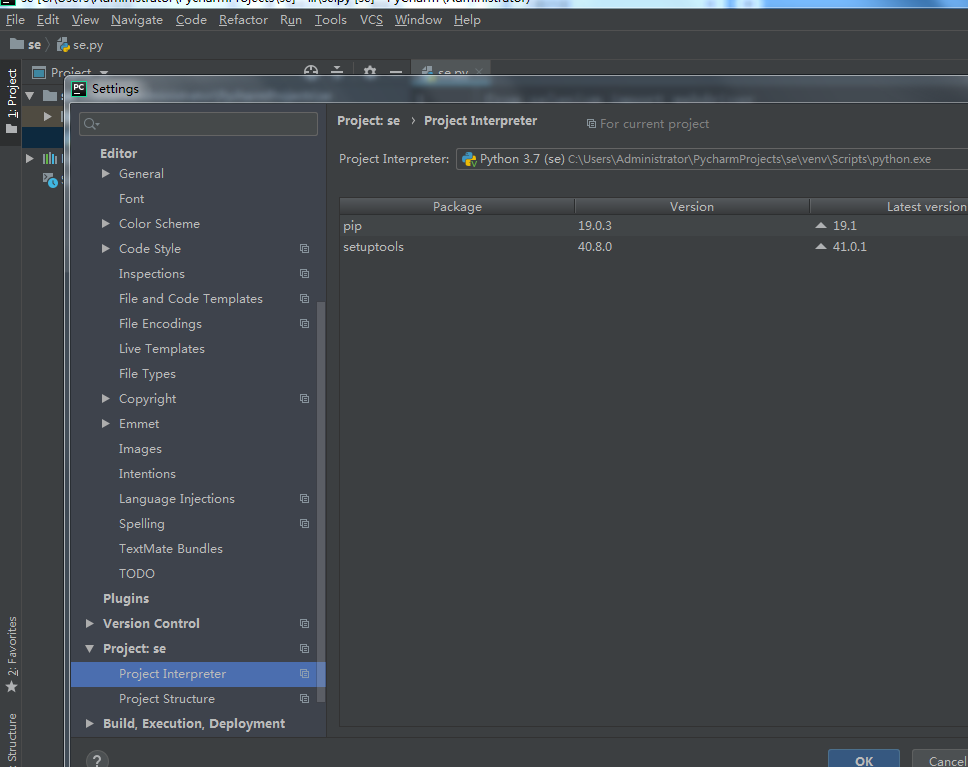968x767 pixels.
Task: Open the question mark help button
Action: 97,760
